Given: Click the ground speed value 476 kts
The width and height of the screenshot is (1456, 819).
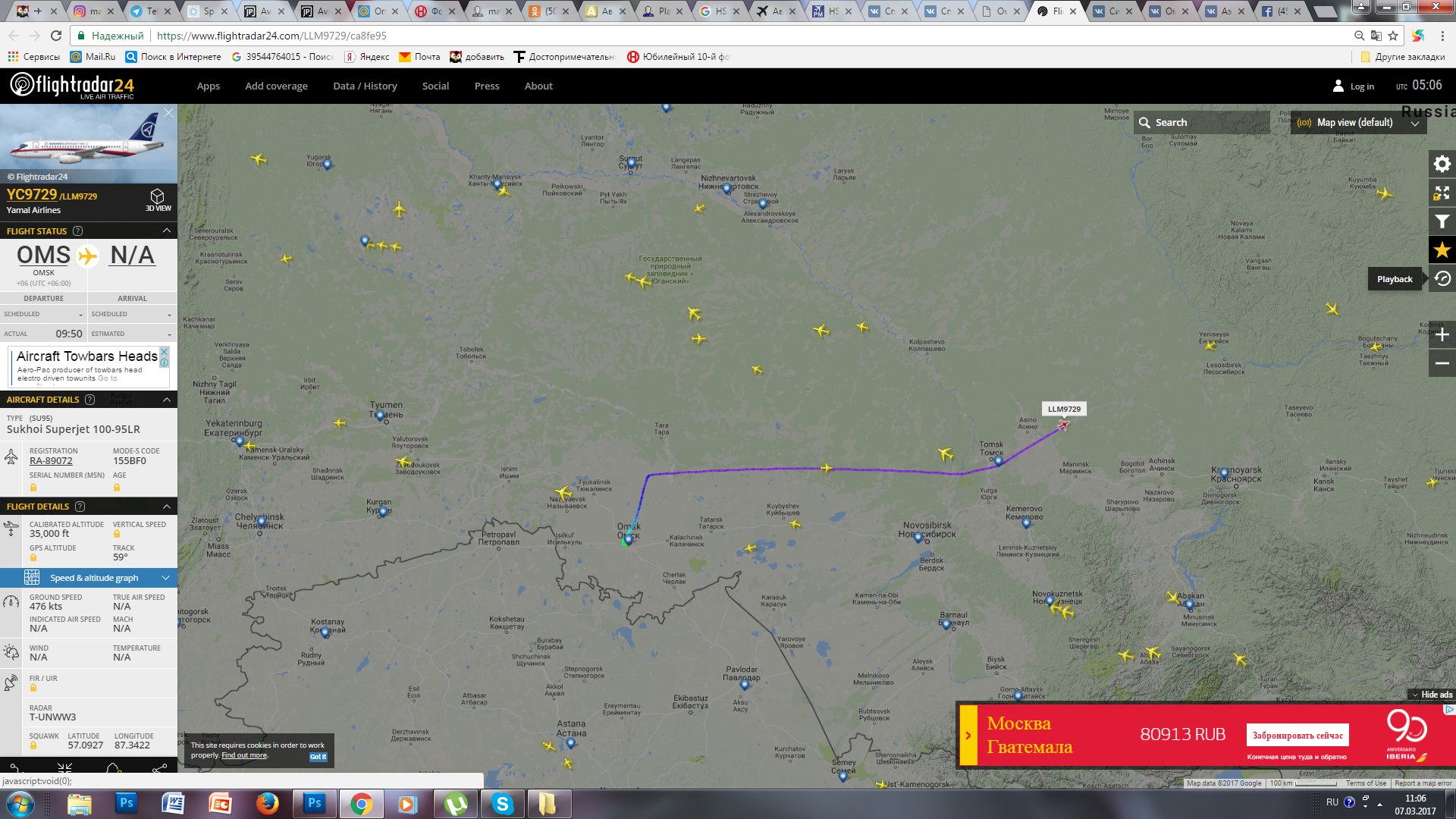Looking at the screenshot, I should click(x=46, y=607).
